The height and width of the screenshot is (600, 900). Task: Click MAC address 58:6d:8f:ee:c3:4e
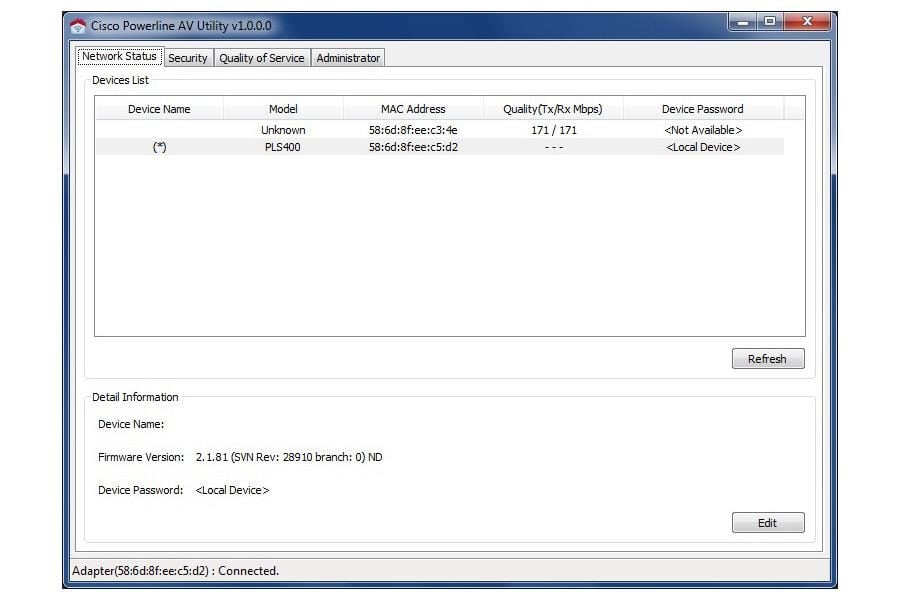point(413,130)
